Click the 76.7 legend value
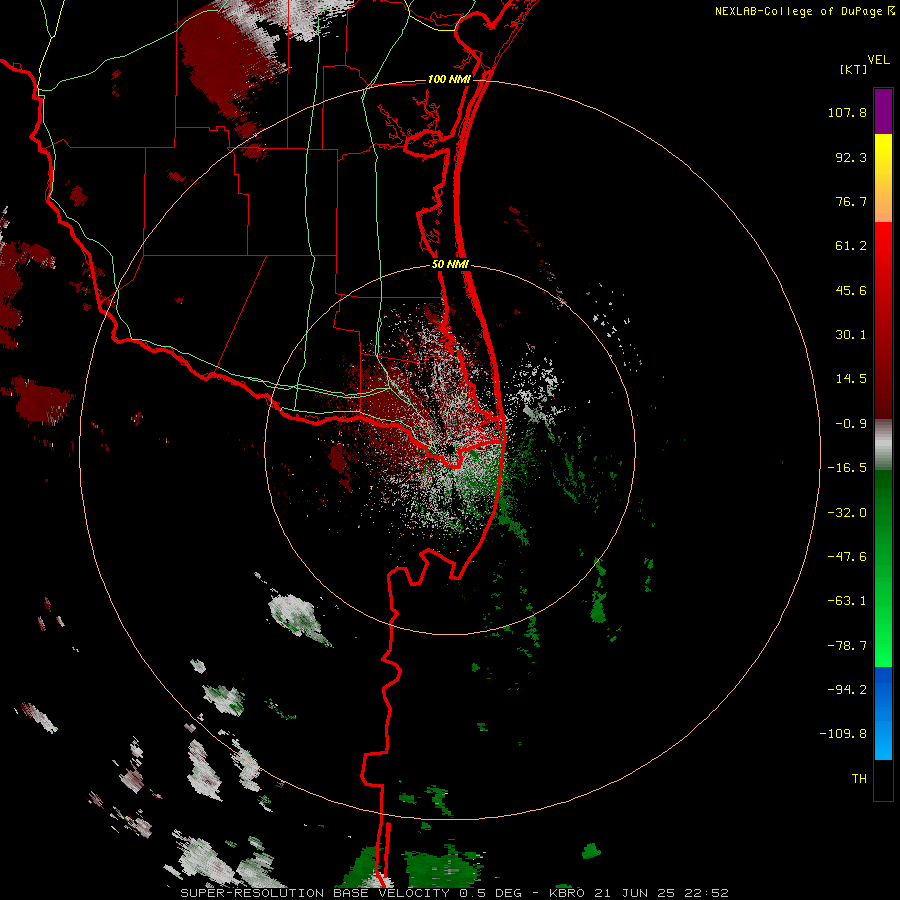The image size is (900, 900). [x=851, y=201]
